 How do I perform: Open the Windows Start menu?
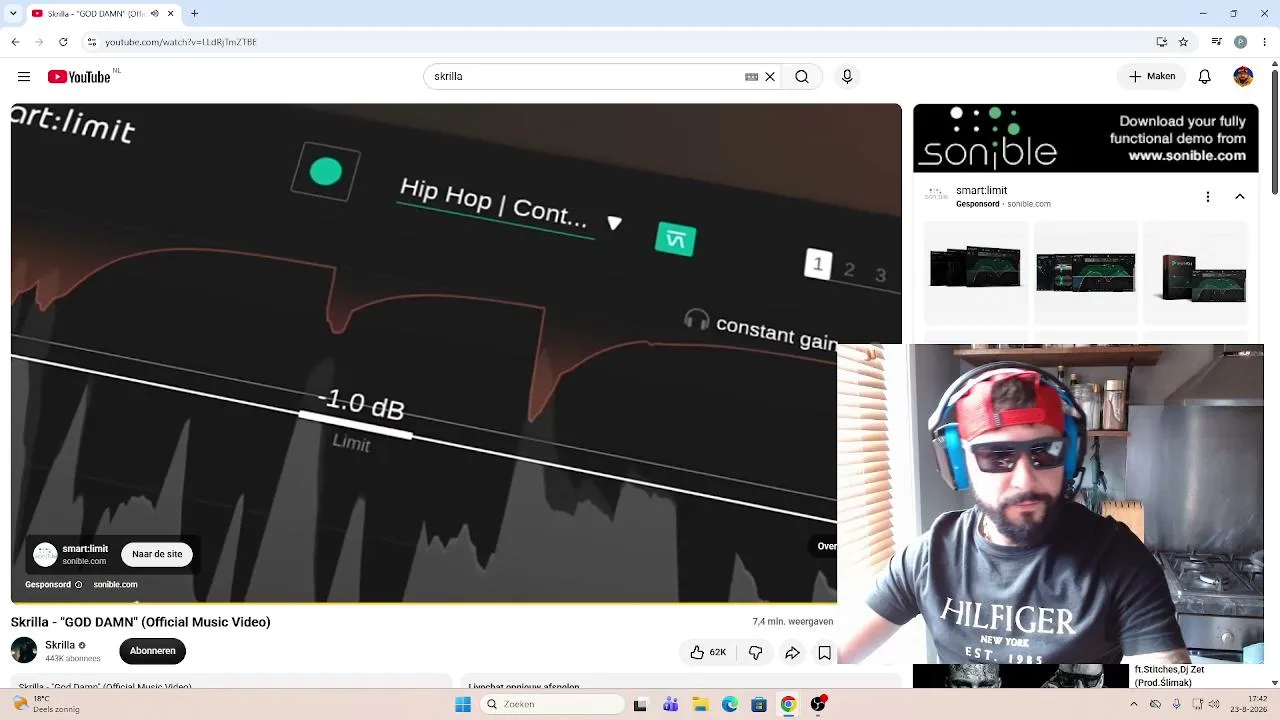463,704
